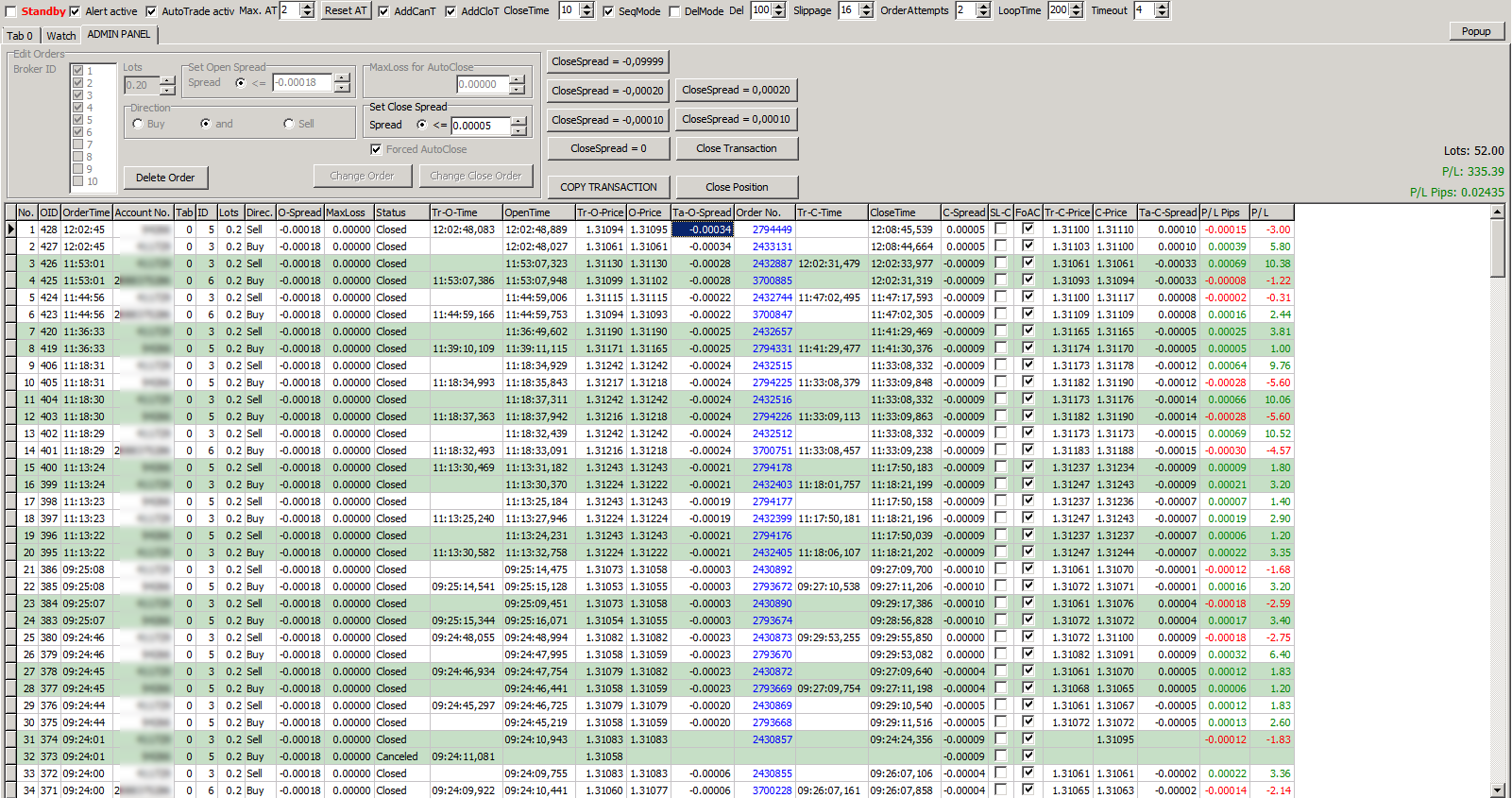Click the table scrollbar down arrow

click(x=1497, y=790)
